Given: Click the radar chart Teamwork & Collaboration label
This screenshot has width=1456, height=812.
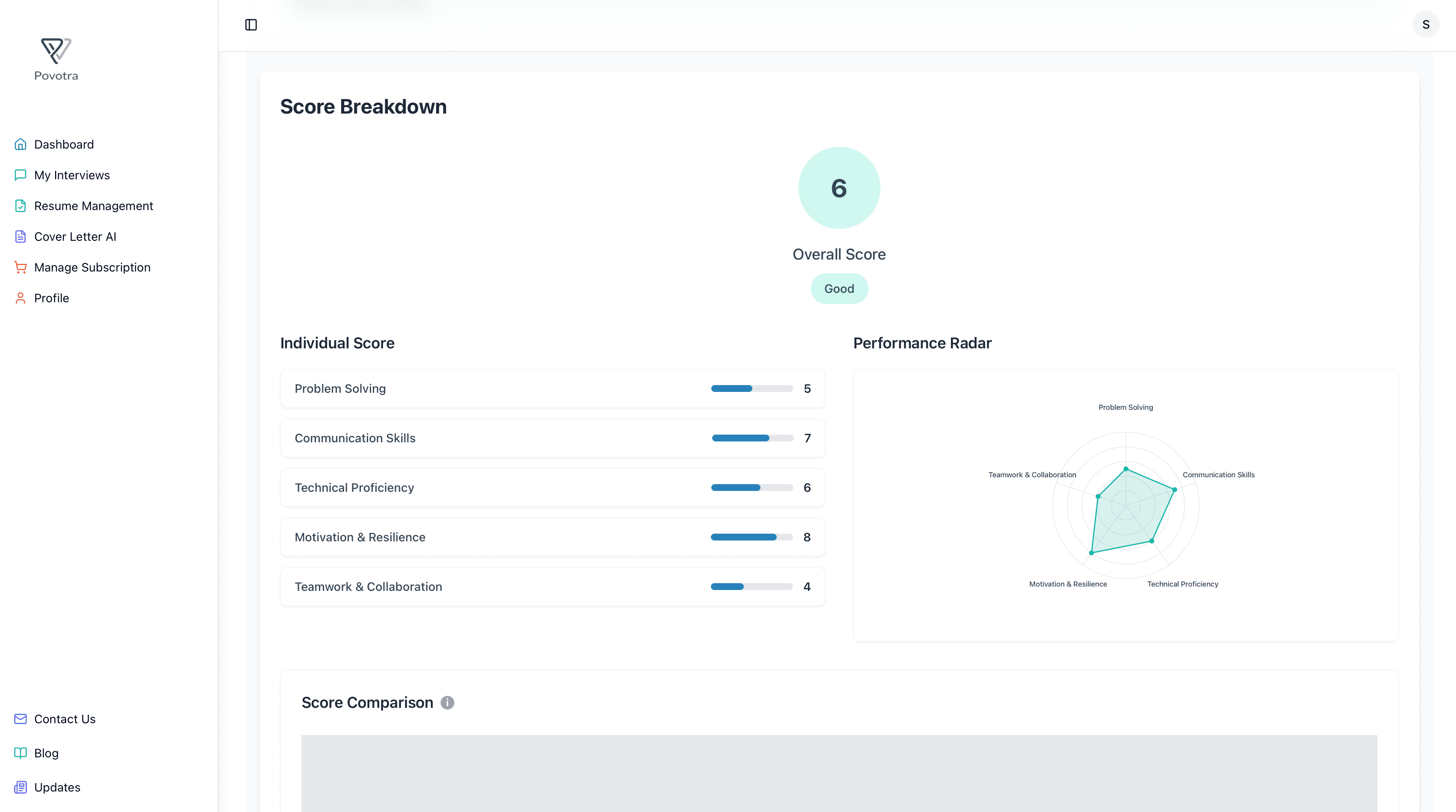Looking at the screenshot, I should coord(1032,475).
